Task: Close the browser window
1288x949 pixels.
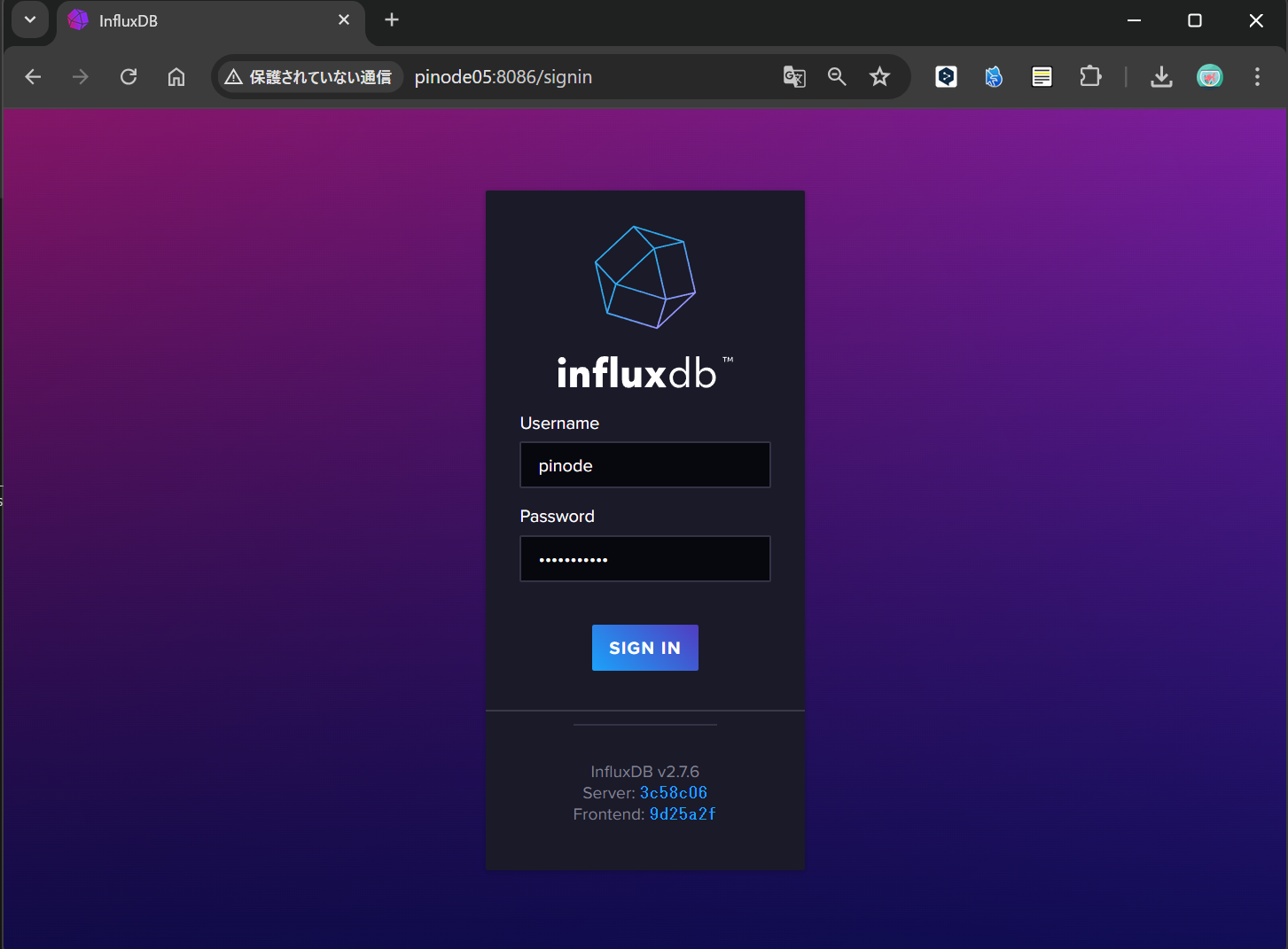Action: (x=1256, y=19)
